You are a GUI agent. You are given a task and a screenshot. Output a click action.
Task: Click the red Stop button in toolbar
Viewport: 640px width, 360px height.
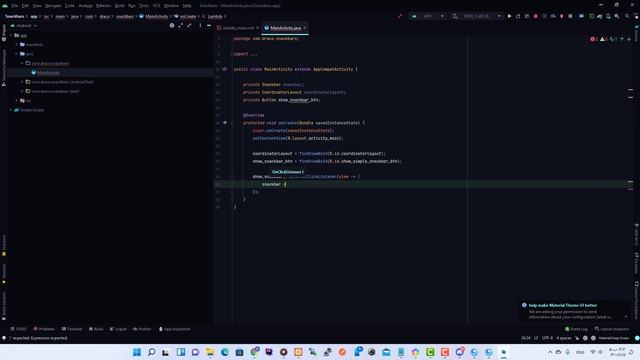click(x=536, y=16)
